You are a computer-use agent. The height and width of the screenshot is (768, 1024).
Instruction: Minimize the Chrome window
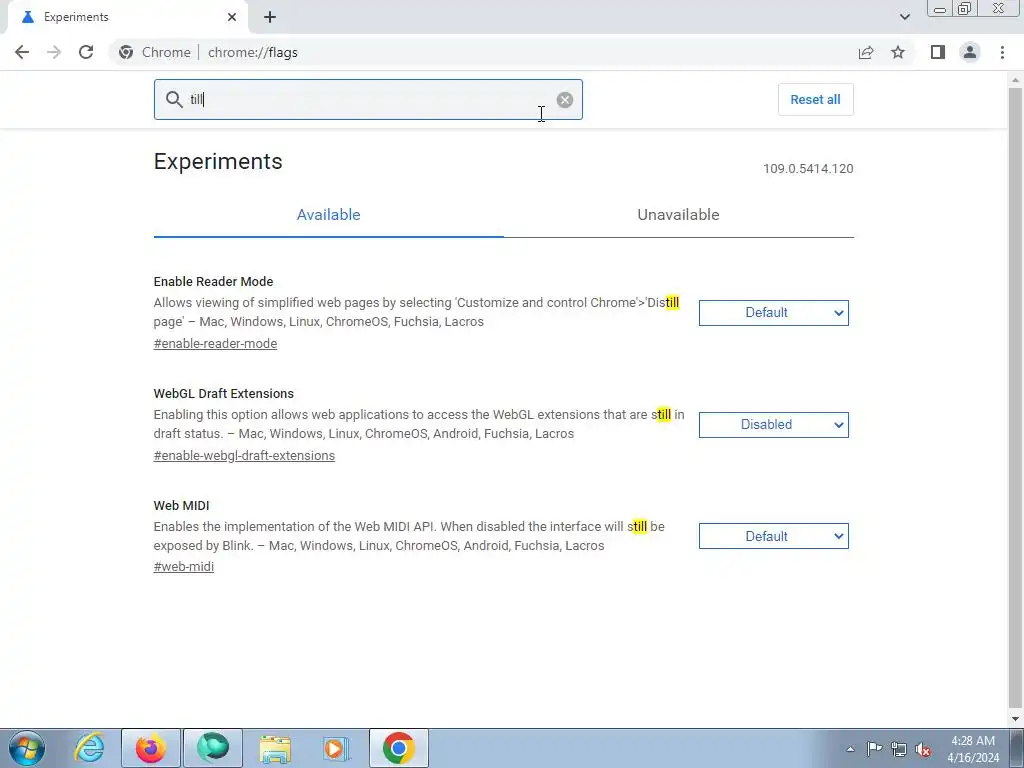point(940,8)
